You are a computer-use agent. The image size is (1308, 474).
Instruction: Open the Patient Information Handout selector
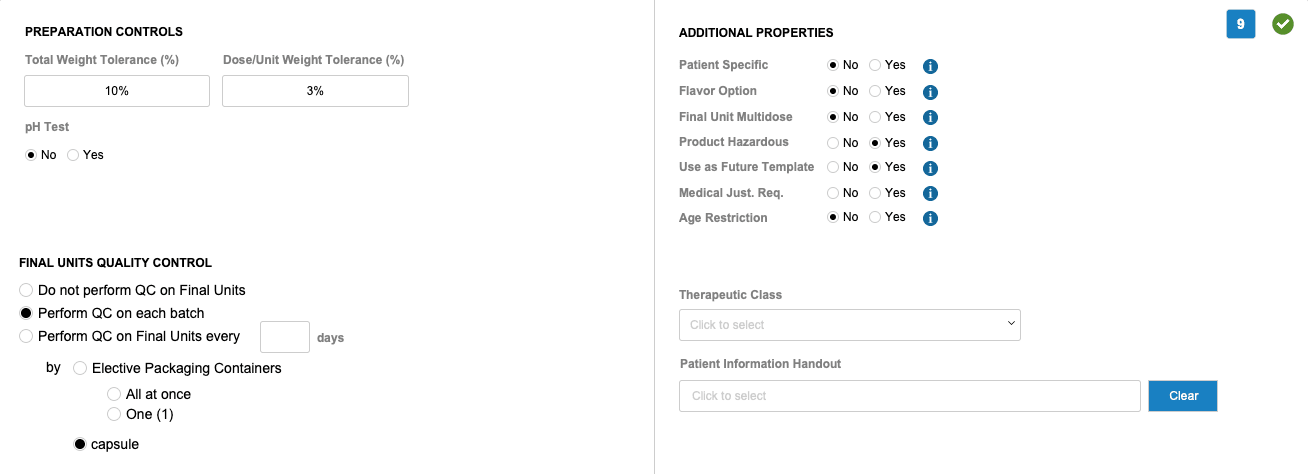click(x=910, y=396)
